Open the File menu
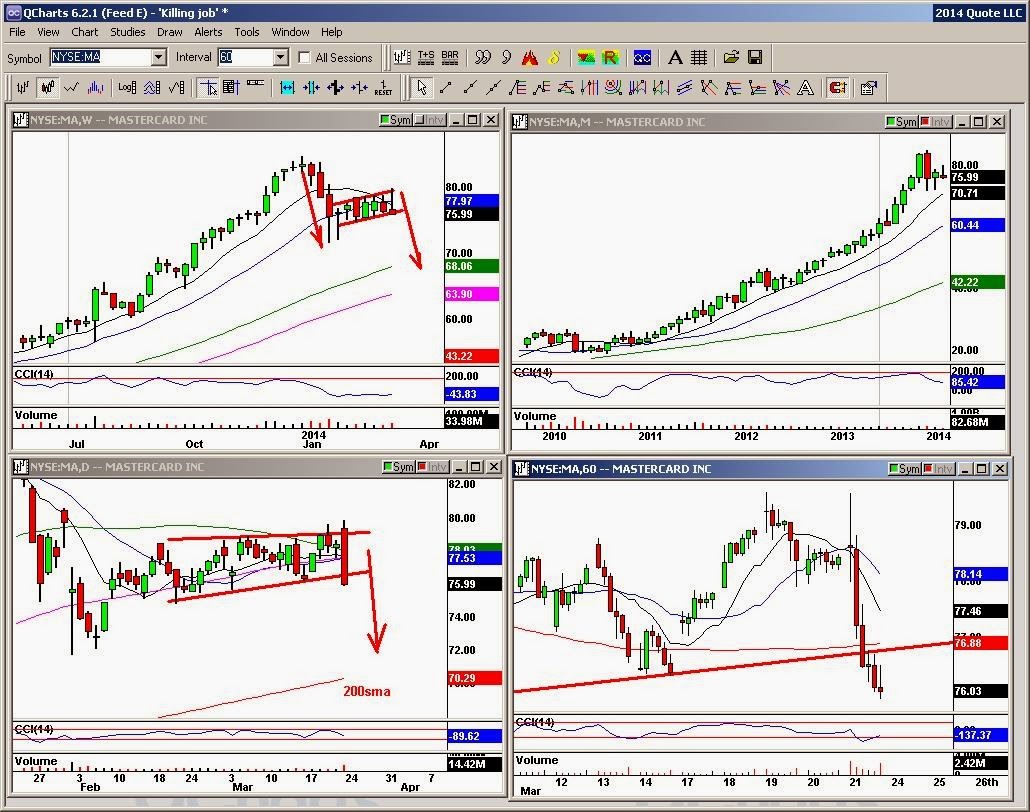This screenshot has height=812, width=1030. [17, 32]
